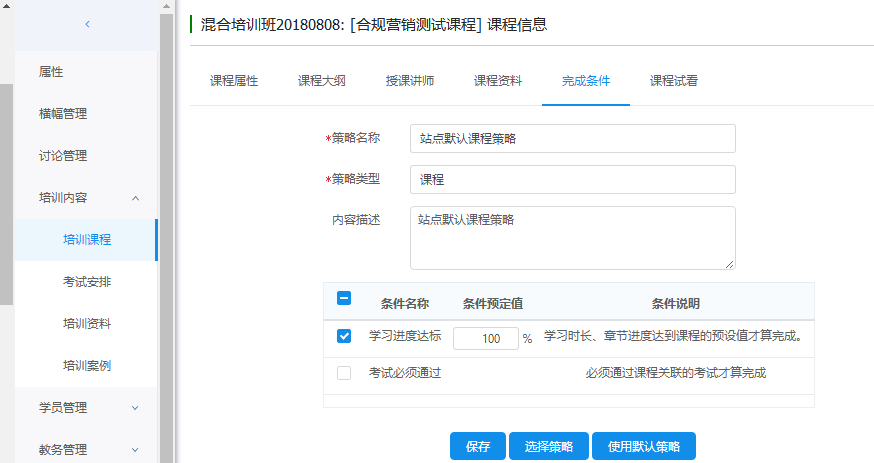The width and height of the screenshot is (874, 463).
Task: Switch to the 课程试看 tab
Action: point(674,81)
